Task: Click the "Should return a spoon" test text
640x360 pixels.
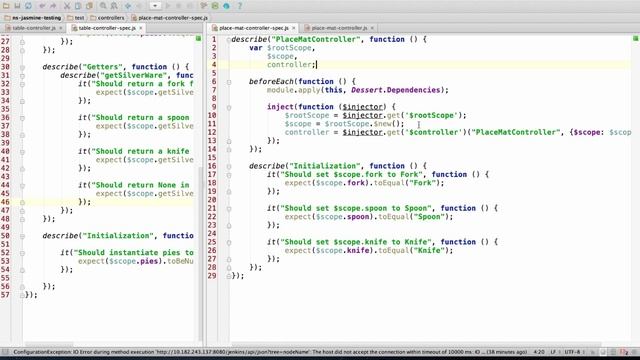Action: point(142,118)
